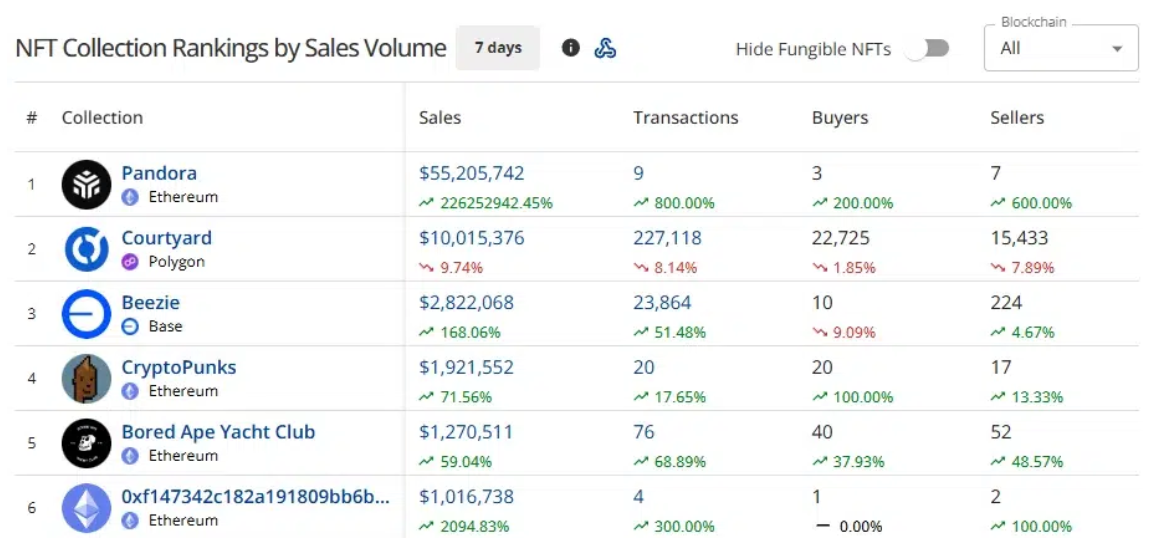1155x545 pixels.
Task: Click the 7 days period button
Action: (x=498, y=48)
